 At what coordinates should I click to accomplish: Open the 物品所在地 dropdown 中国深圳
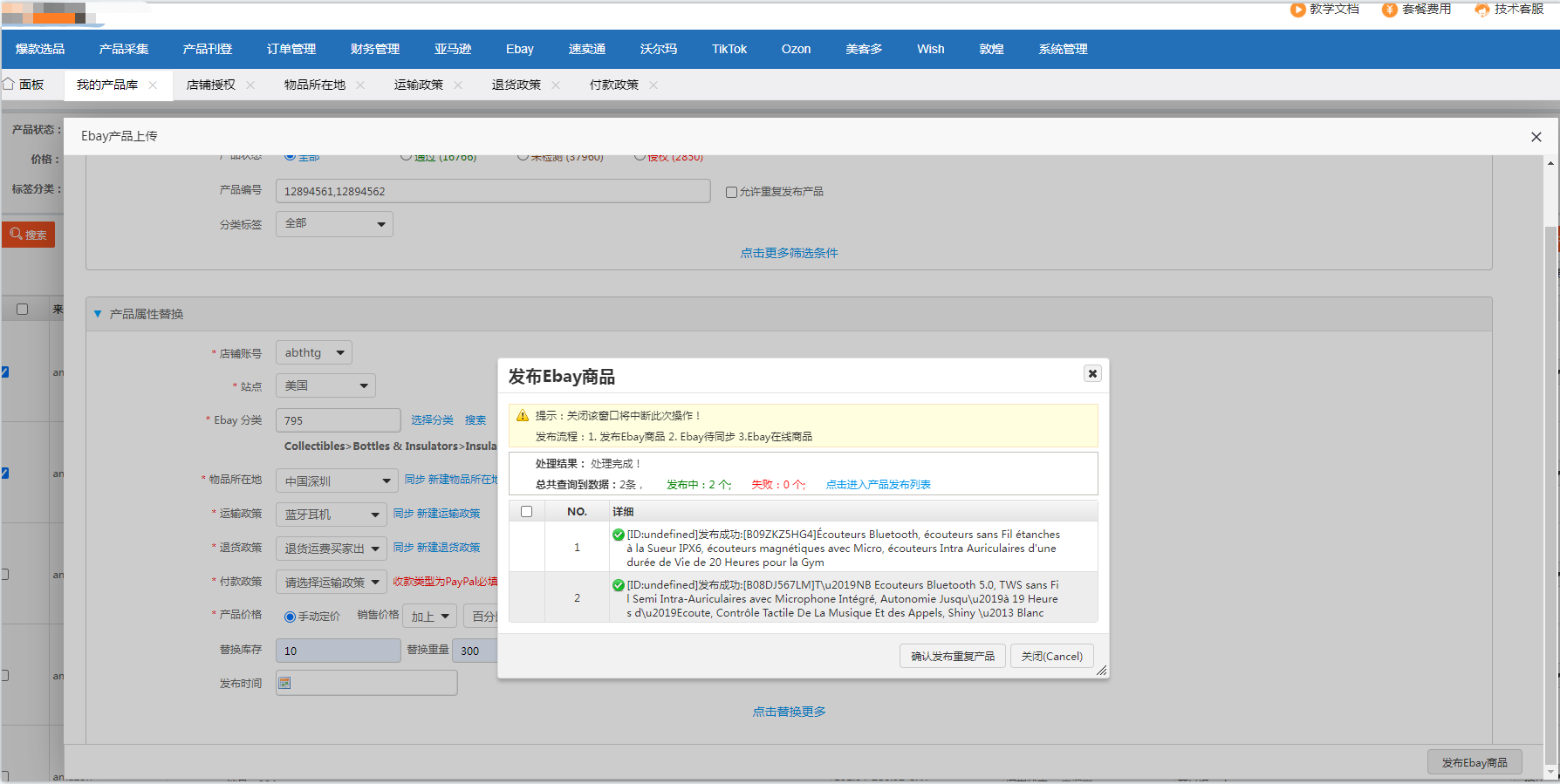point(337,481)
